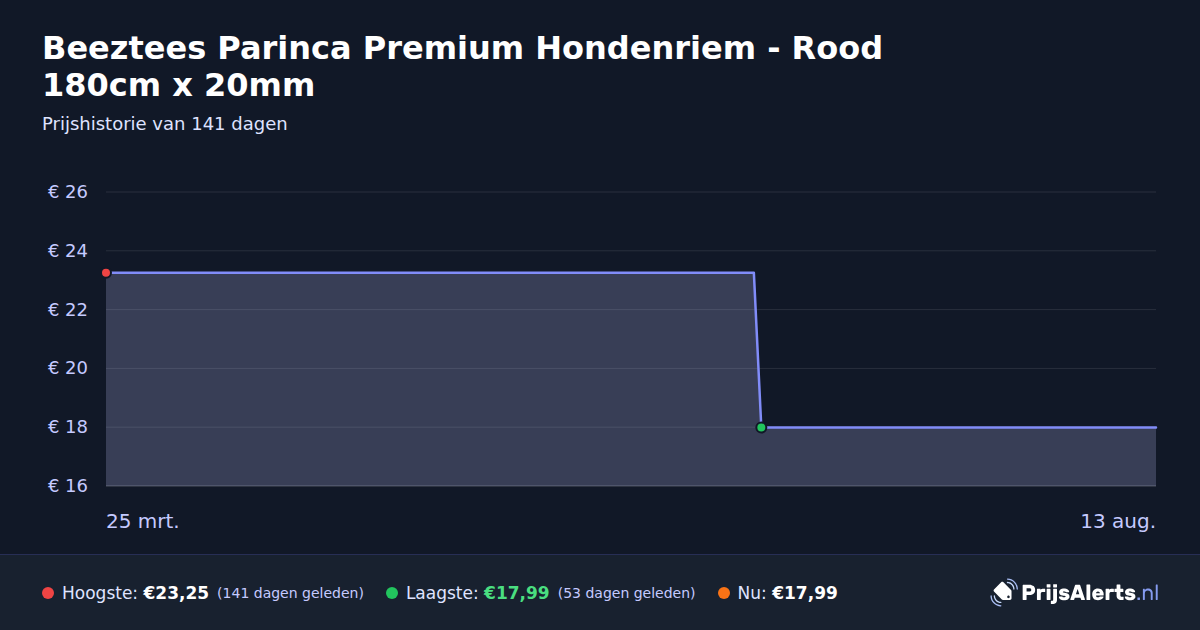Click the 53 dagen geleden text
The height and width of the screenshot is (630, 1200).
(x=626, y=593)
